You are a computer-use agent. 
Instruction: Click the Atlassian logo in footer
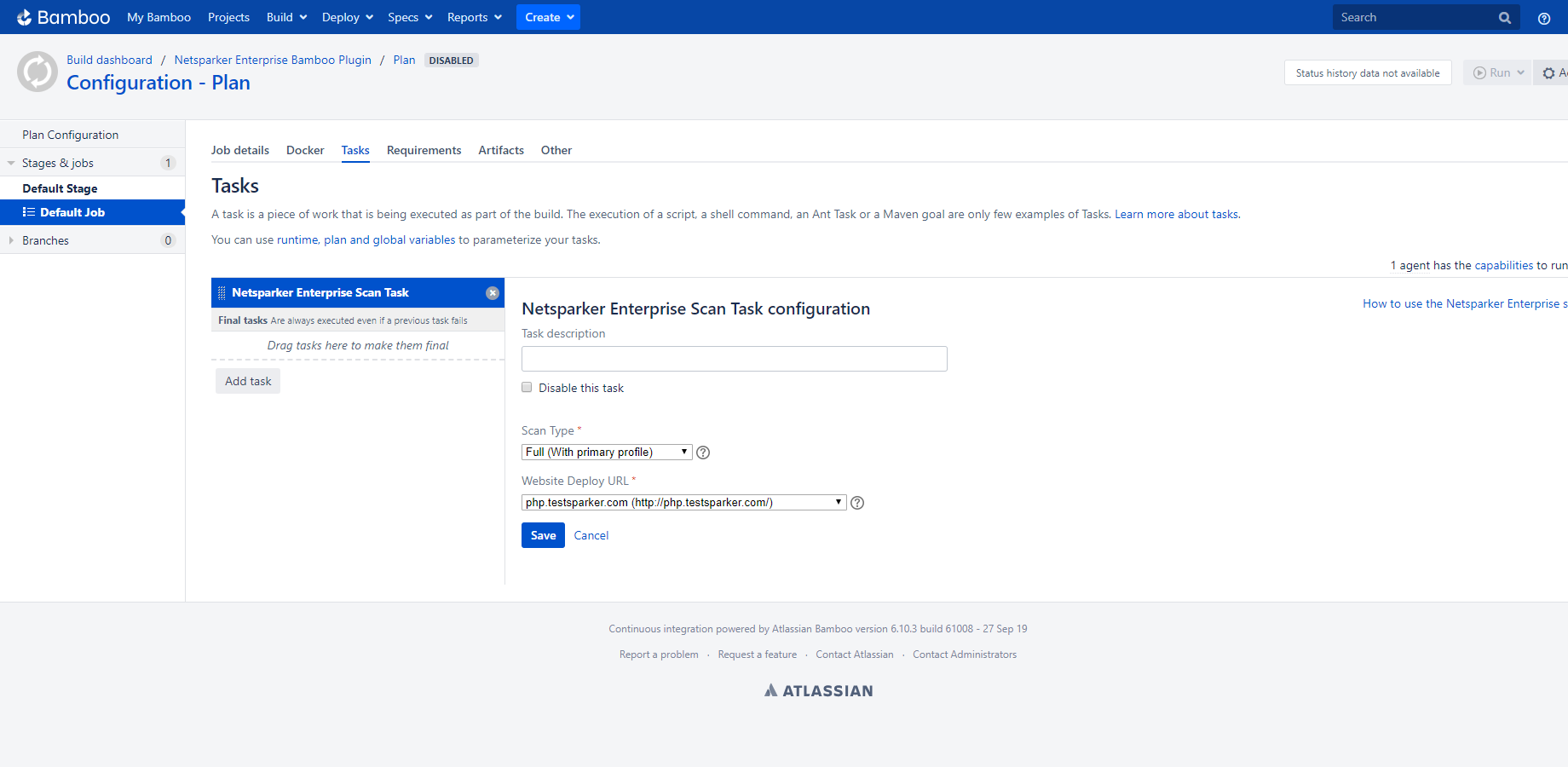click(x=818, y=691)
